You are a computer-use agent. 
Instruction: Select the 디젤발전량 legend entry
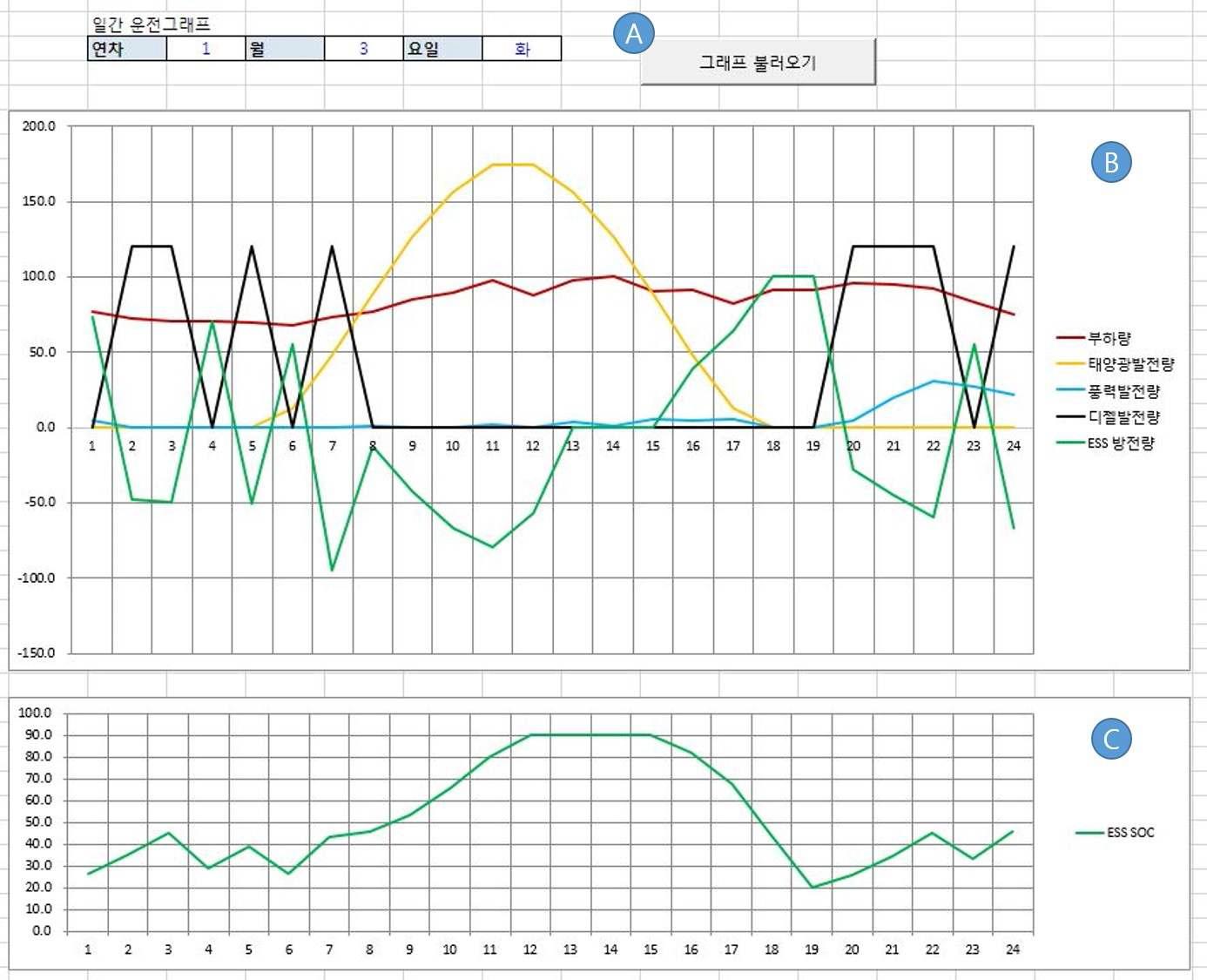tap(1108, 416)
